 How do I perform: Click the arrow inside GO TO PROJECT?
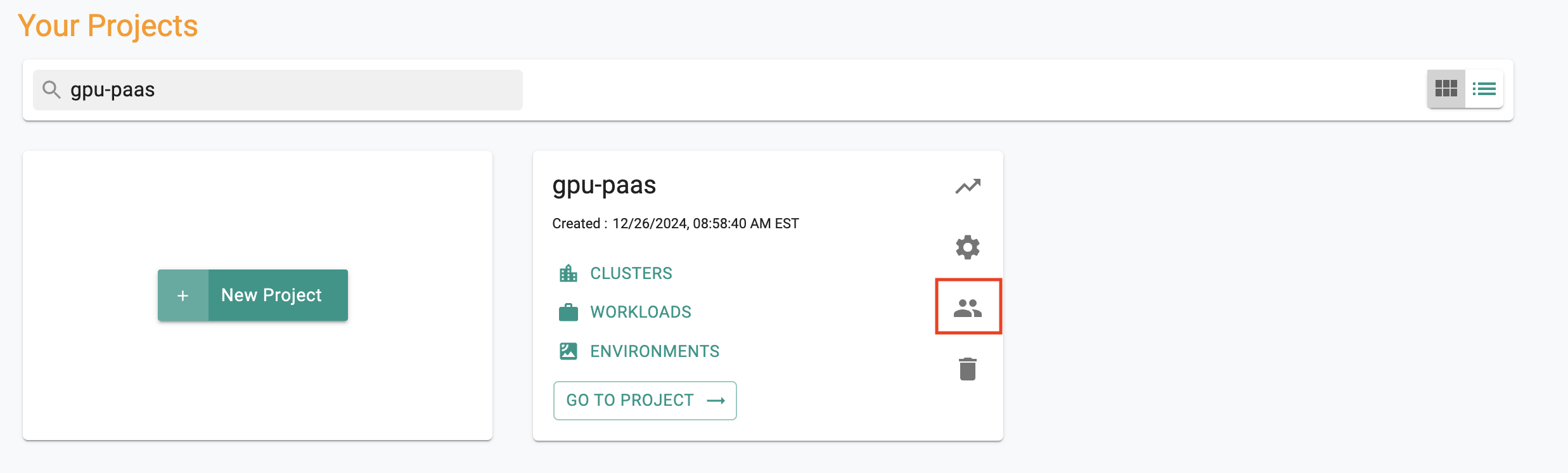716,401
